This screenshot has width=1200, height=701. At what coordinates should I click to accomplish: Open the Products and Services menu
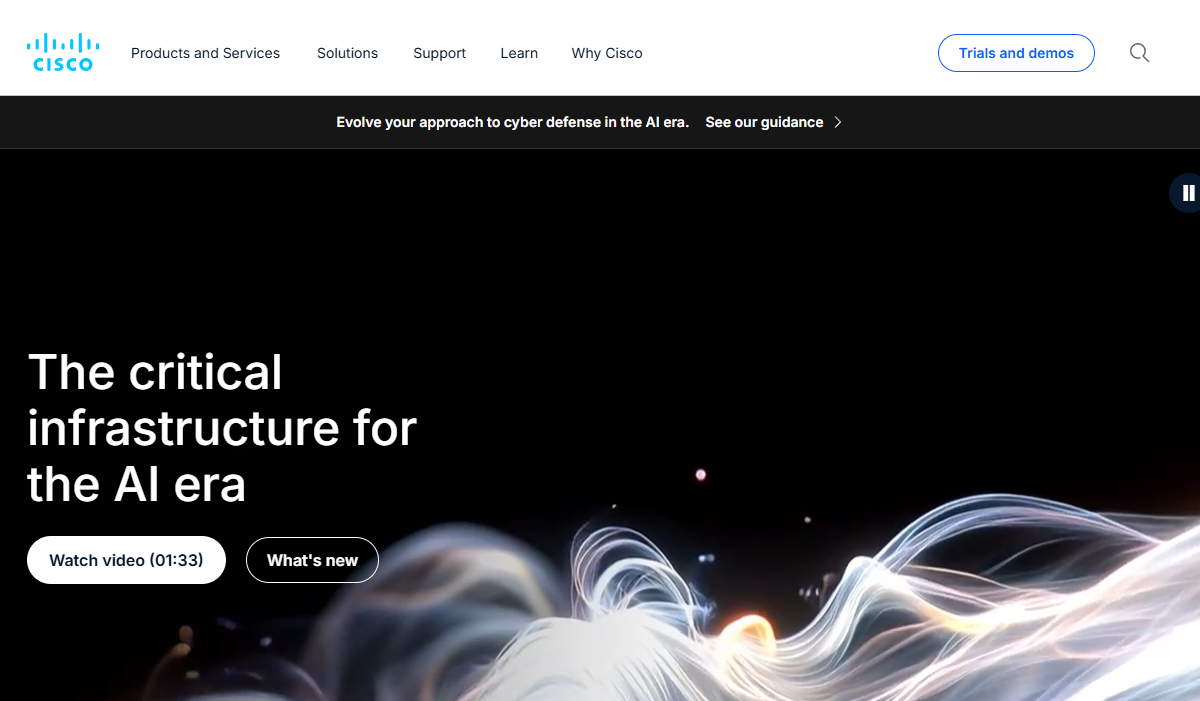pyautogui.click(x=205, y=53)
